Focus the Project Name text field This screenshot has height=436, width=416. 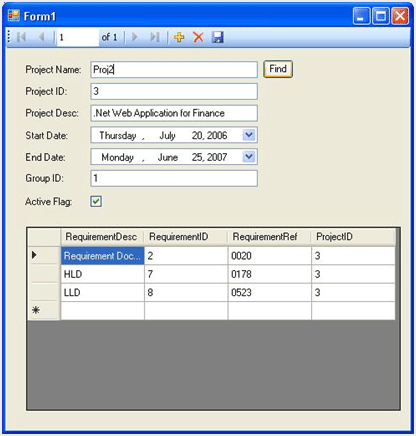click(x=174, y=70)
